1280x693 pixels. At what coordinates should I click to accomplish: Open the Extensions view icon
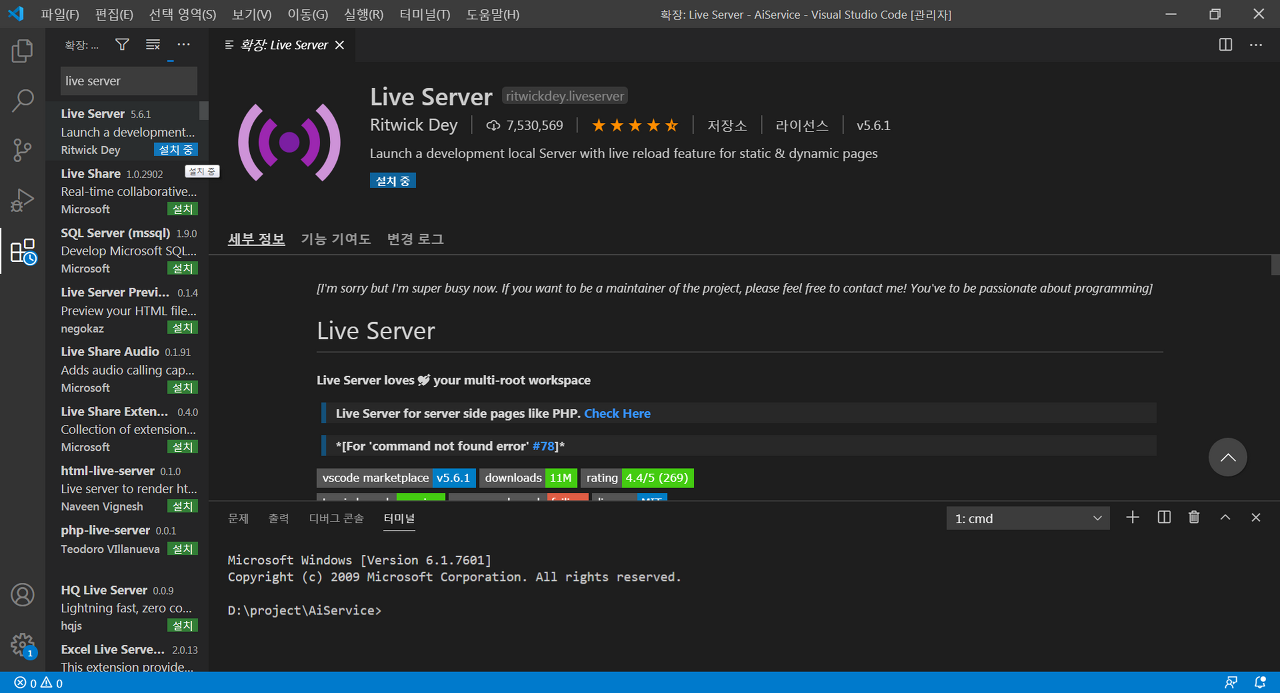[x=22, y=251]
